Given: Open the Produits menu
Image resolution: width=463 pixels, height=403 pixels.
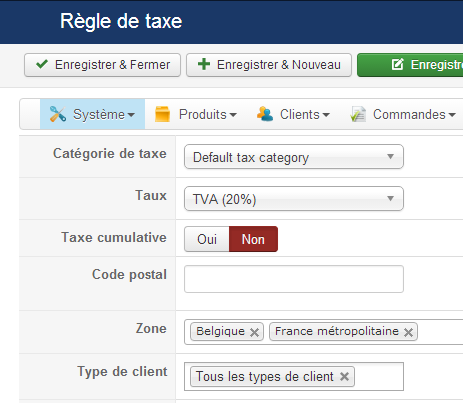Looking at the screenshot, I should click(196, 114).
